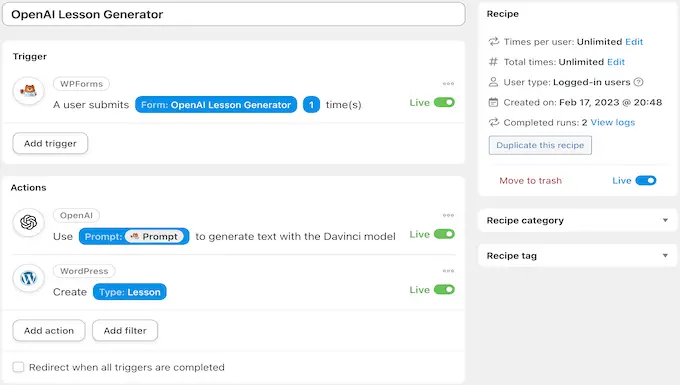Screen dimensions: 680x385
Task: Click the hash icon beside Total times
Action: (494, 62)
